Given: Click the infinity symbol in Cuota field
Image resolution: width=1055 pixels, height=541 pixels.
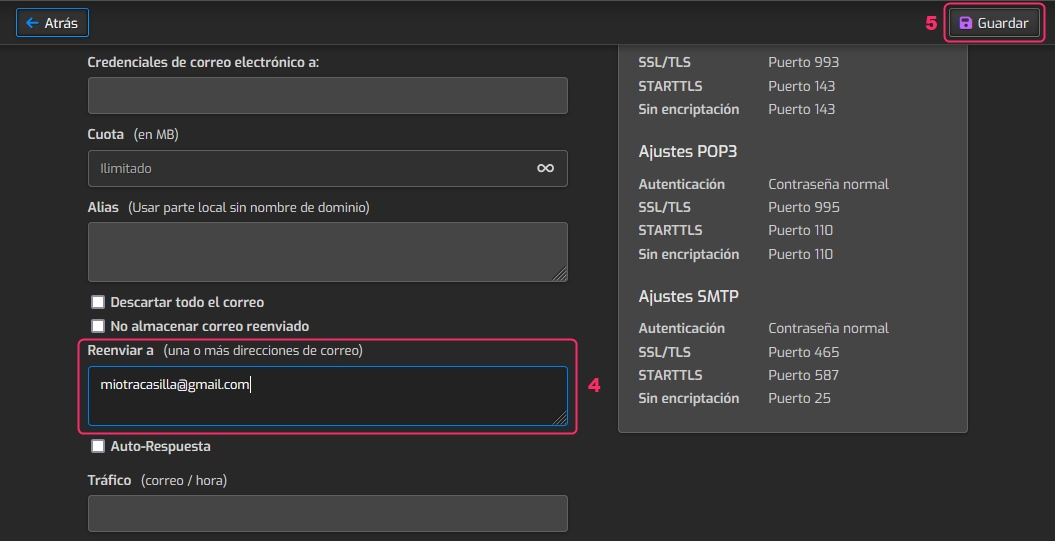Looking at the screenshot, I should (545, 168).
